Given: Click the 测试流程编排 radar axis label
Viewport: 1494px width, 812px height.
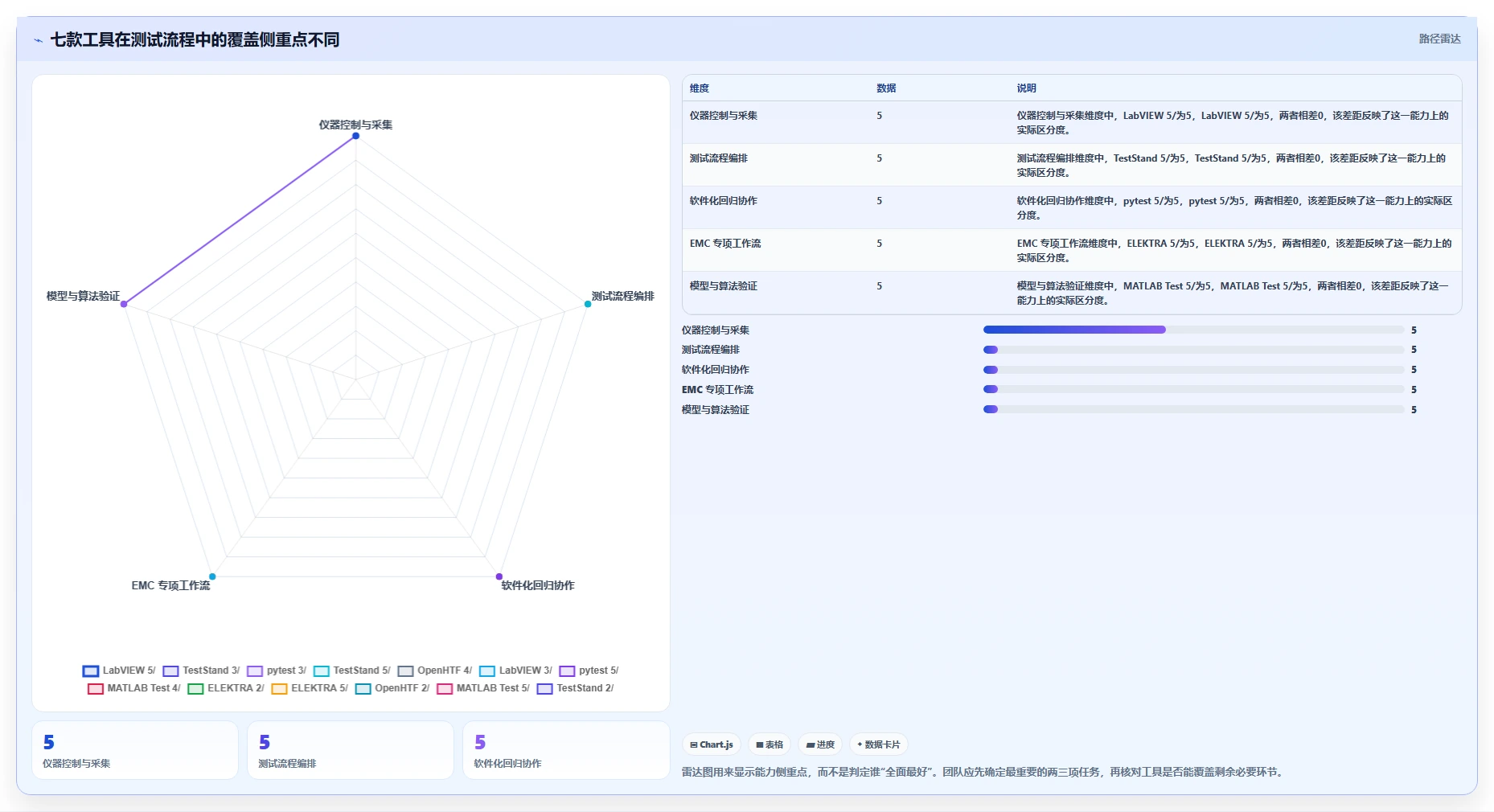Looking at the screenshot, I should [x=623, y=296].
